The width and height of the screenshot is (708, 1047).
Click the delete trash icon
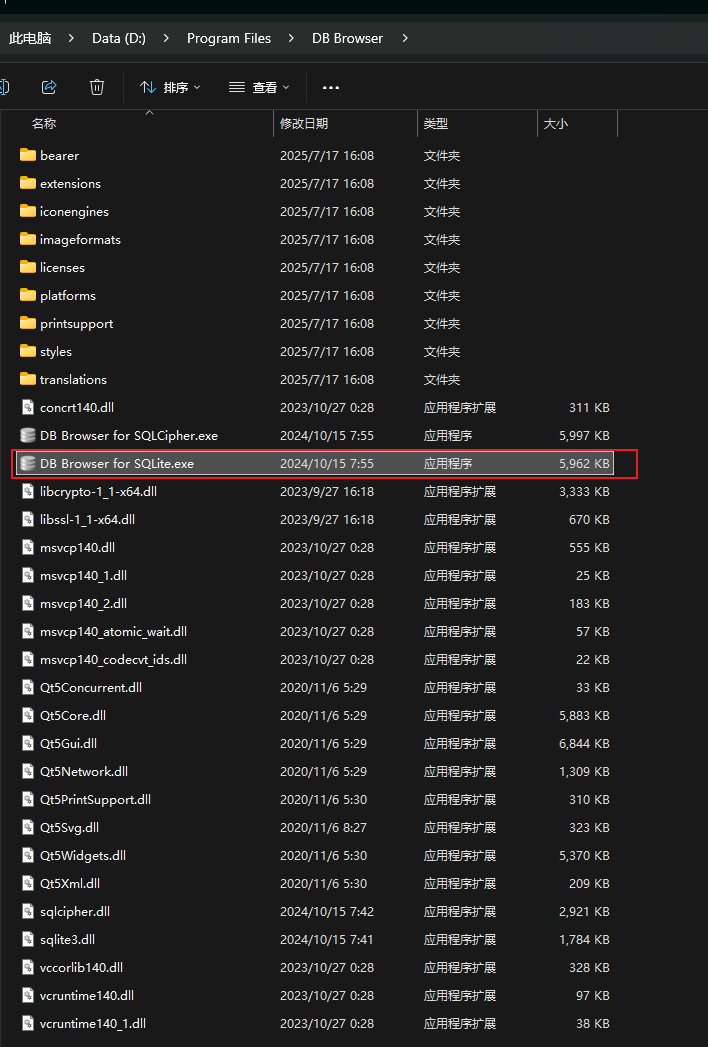point(97,87)
